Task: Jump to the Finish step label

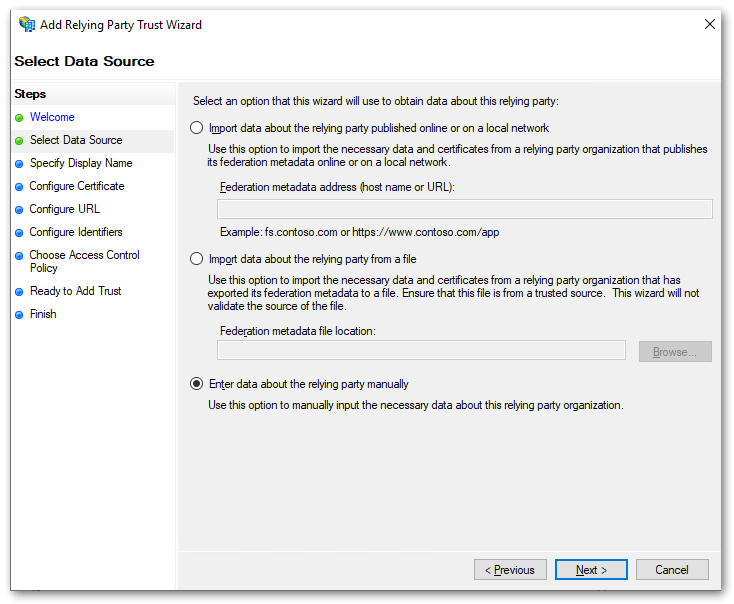Action: tap(43, 314)
